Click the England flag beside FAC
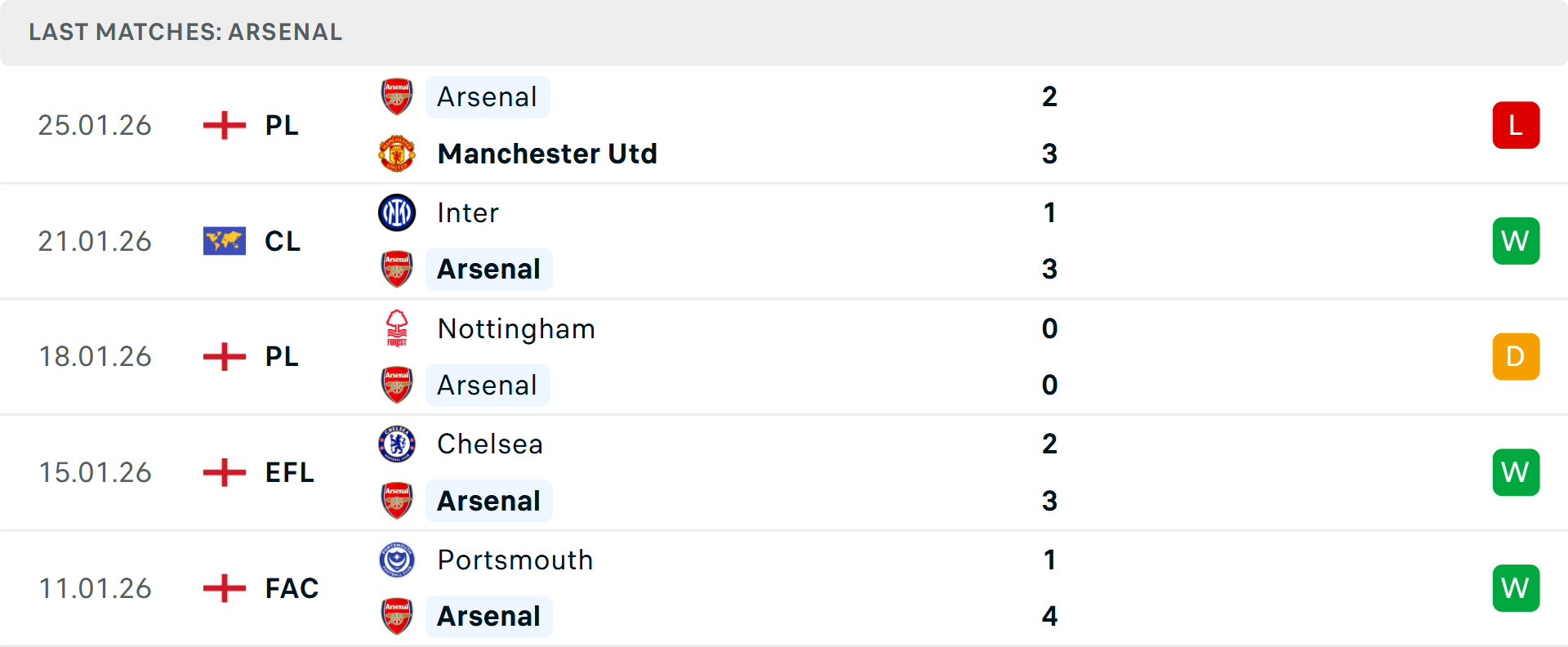 pos(225,588)
